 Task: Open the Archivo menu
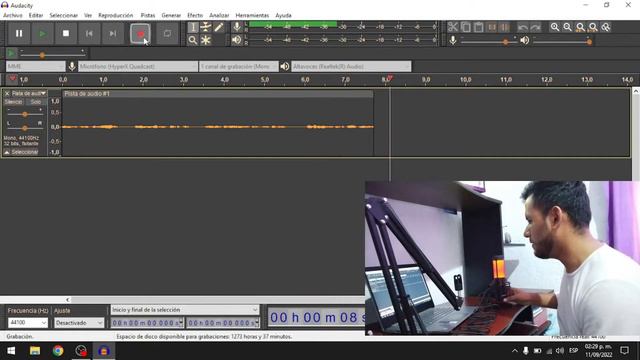[13, 15]
